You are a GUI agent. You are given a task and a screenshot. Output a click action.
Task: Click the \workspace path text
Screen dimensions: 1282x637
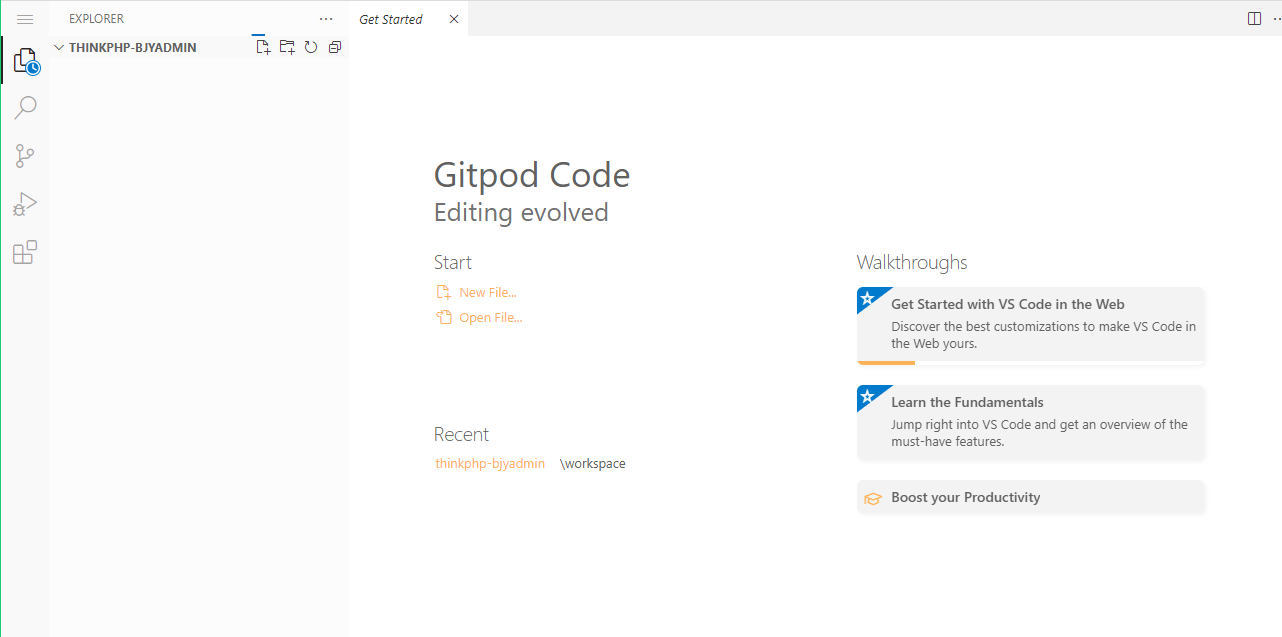point(593,464)
